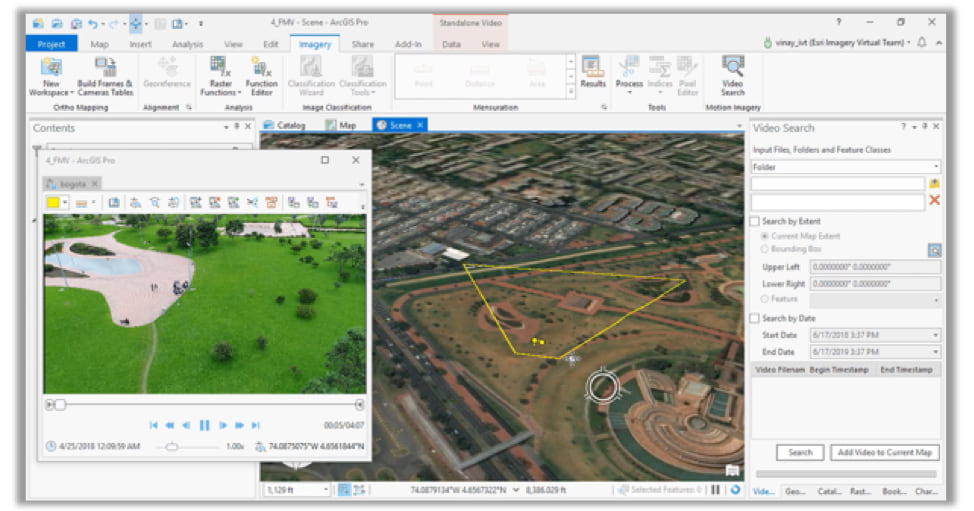Click Build Frames & Cameras Tables
The width and height of the screenshot is (974, 511).
tap(105, 76)
